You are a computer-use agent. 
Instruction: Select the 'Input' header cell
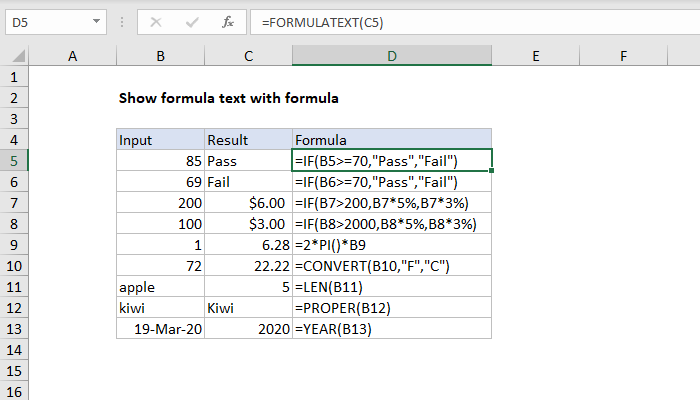coord(160,140)
